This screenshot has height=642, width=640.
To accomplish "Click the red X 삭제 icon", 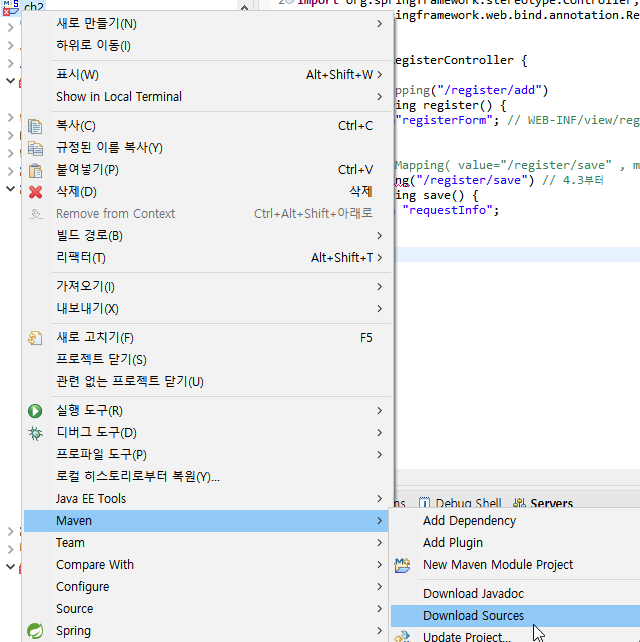I will (x=35, y=192).
